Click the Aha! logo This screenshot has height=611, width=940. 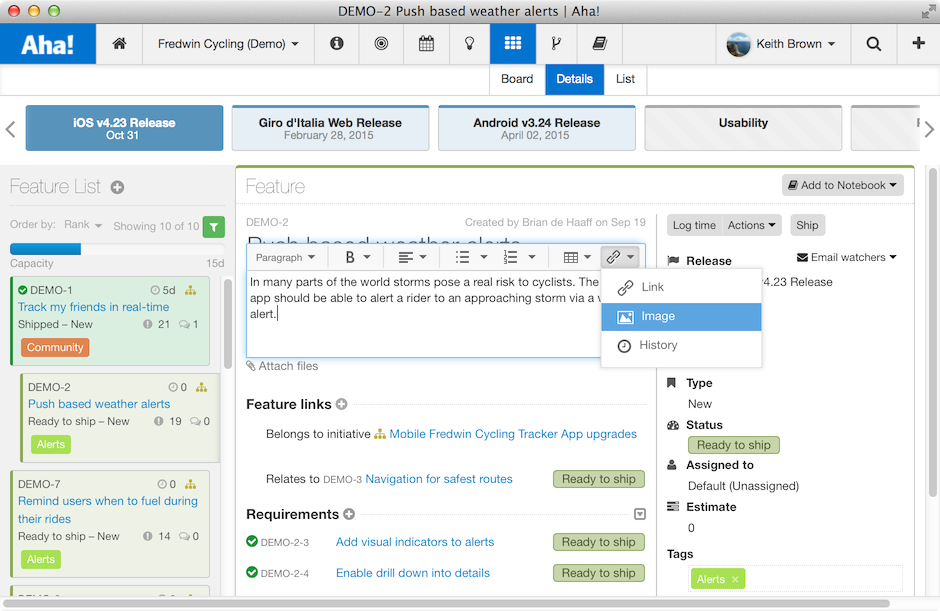click(x=48, y=44)
